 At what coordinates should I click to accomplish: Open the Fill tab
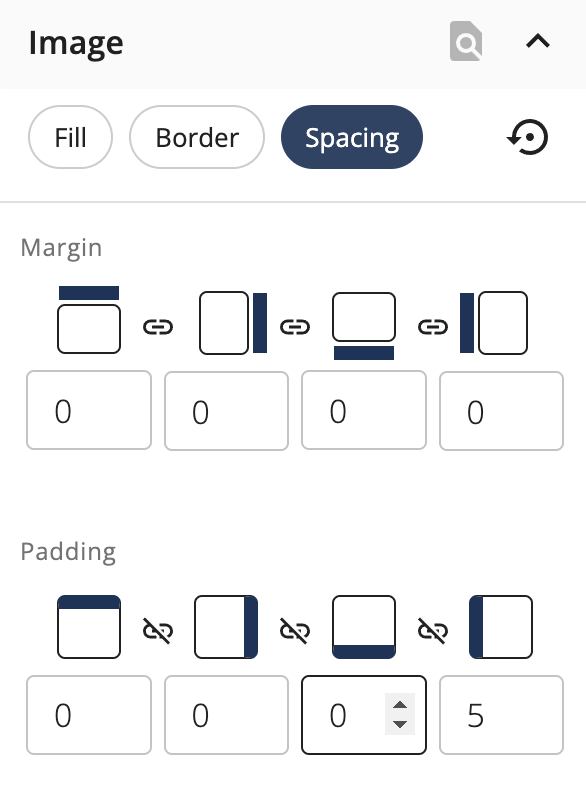tap(71, 137)
